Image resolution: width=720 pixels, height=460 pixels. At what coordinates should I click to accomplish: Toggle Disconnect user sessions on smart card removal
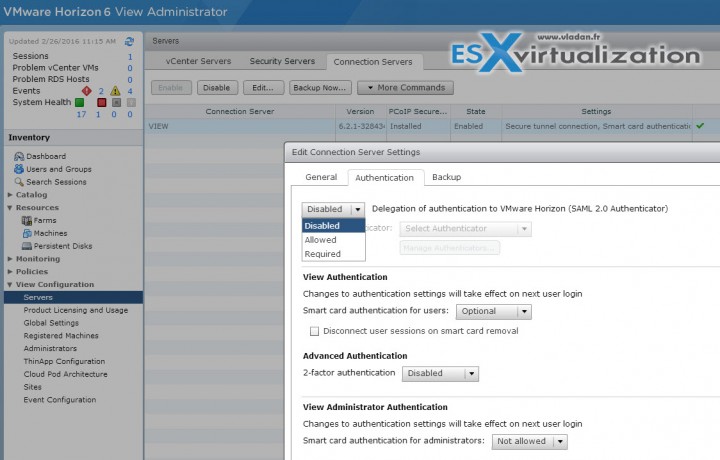click(x=315, y=331)
